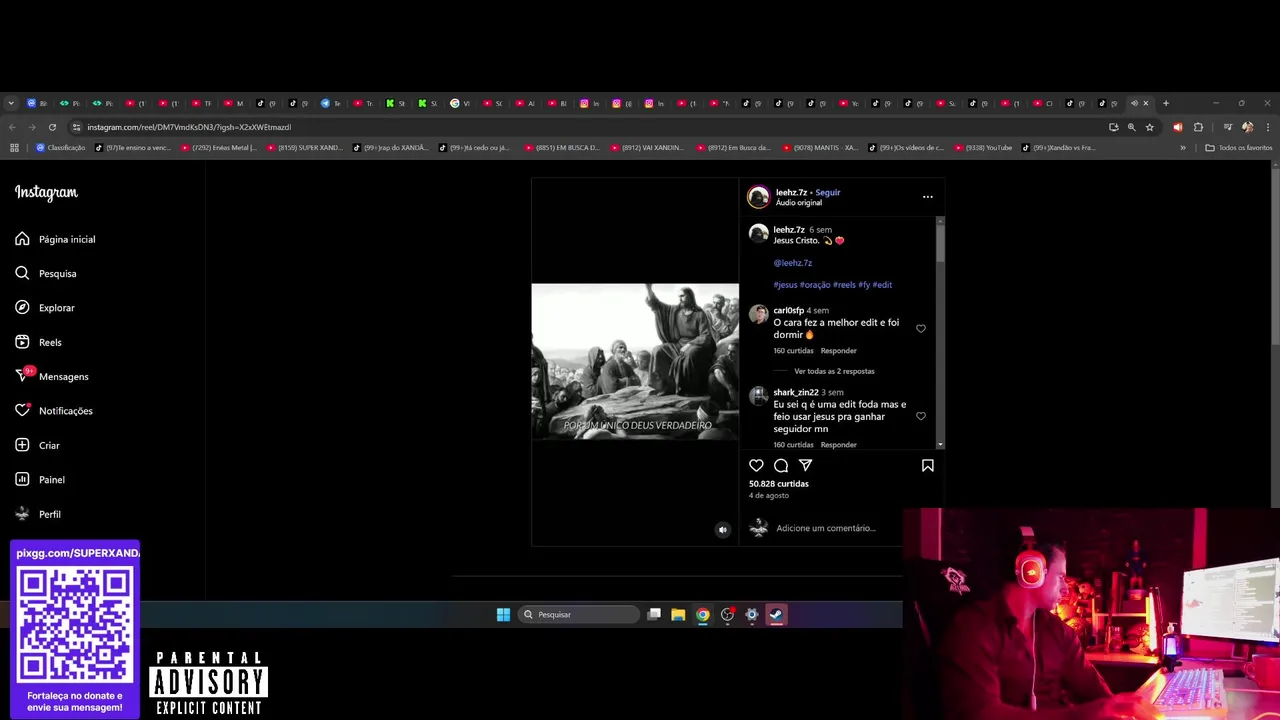Play or pause the Jesus reel video
This screenshot has height=720, width=1280.
(635, 362)
